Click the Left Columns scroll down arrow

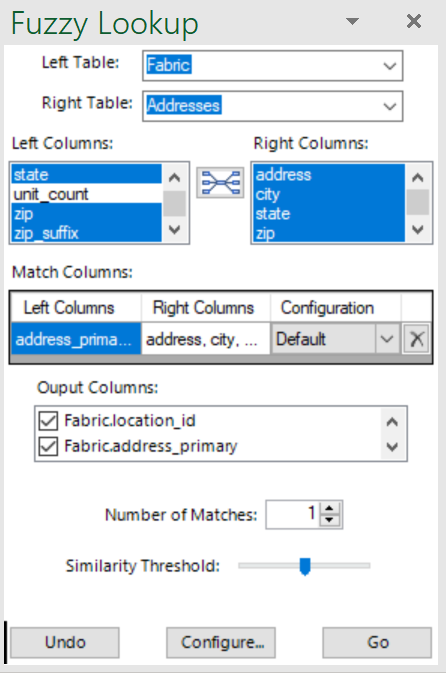point(175,230)
